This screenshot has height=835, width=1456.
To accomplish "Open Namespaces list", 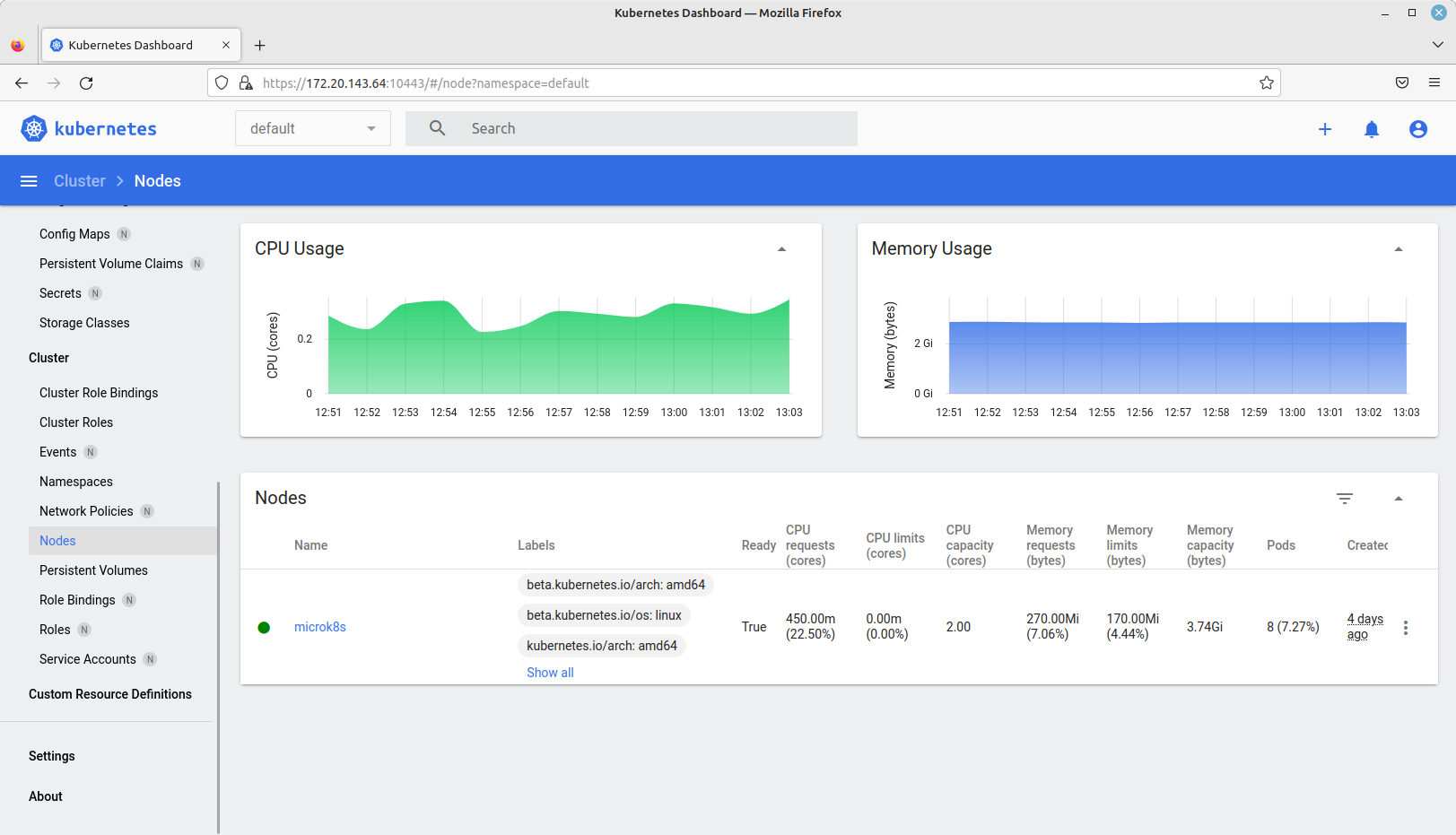I will click(x=76, y=482).
